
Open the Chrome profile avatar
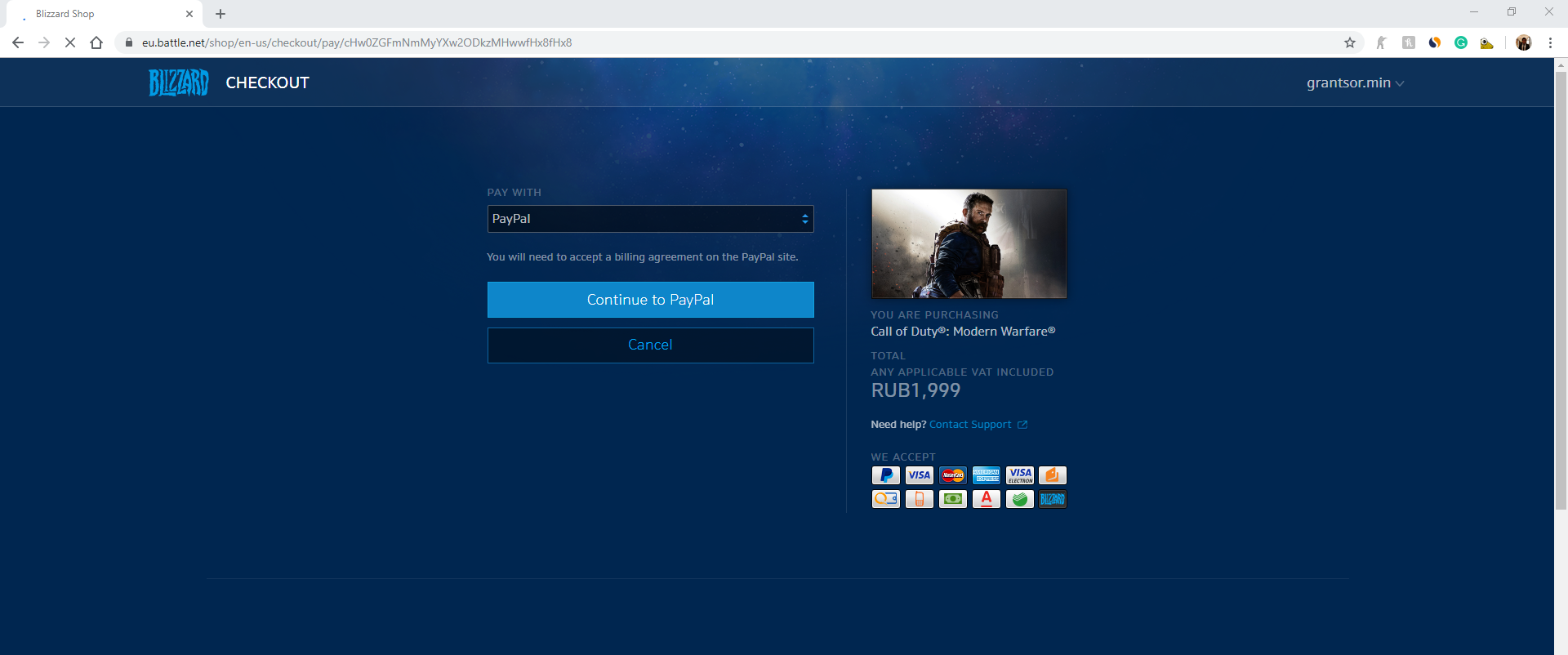[1524, 42]
